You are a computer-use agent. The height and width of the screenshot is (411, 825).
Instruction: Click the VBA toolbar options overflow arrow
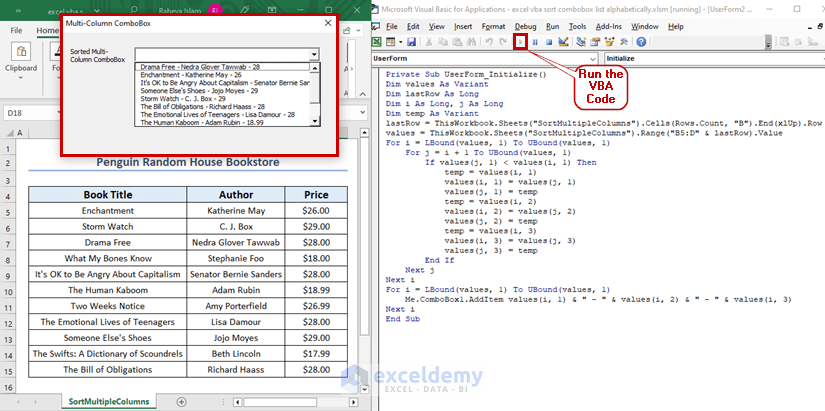[769, 43]
